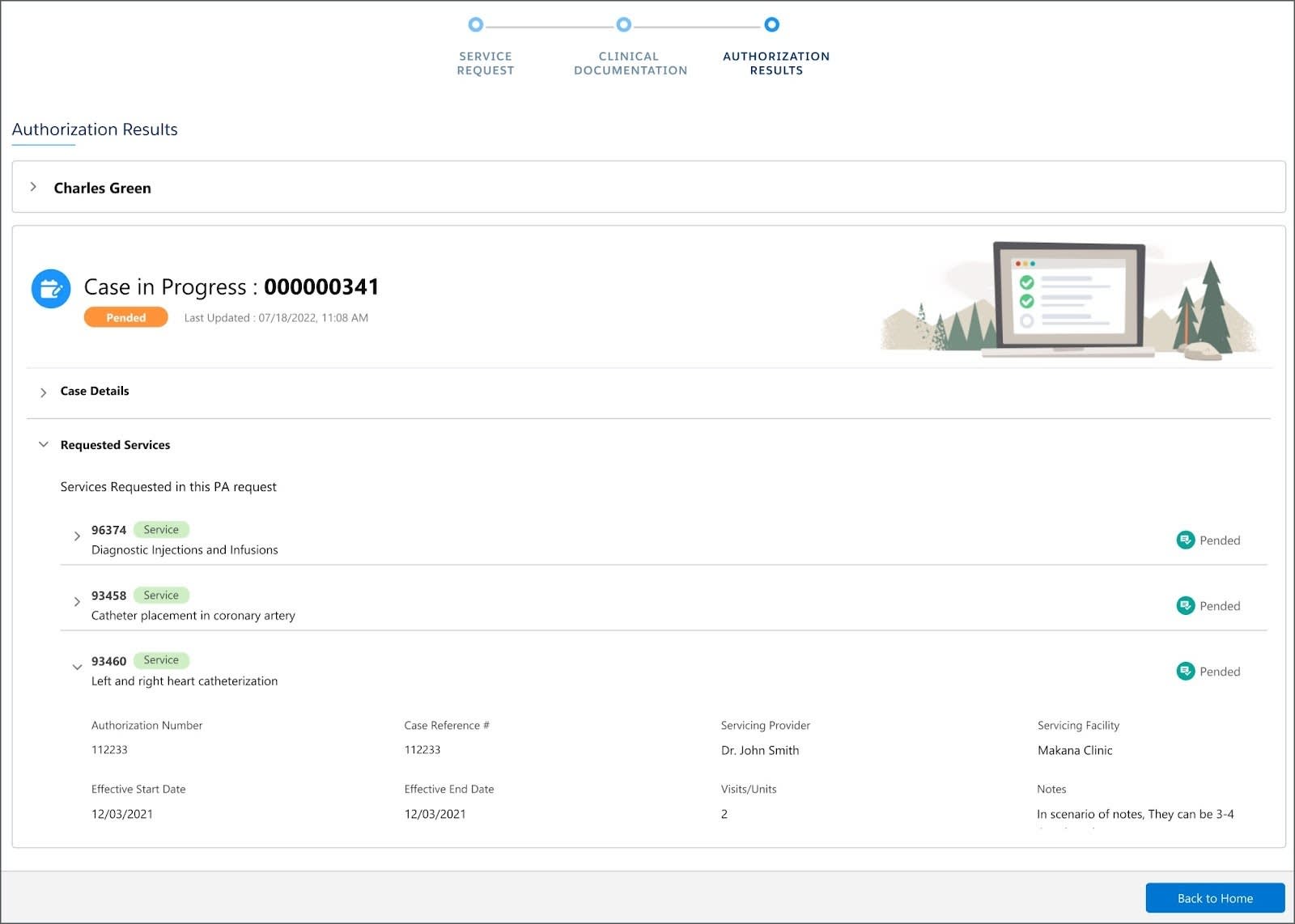
Task: Click the Service badge next to 96374
Action: click(160, 529)
